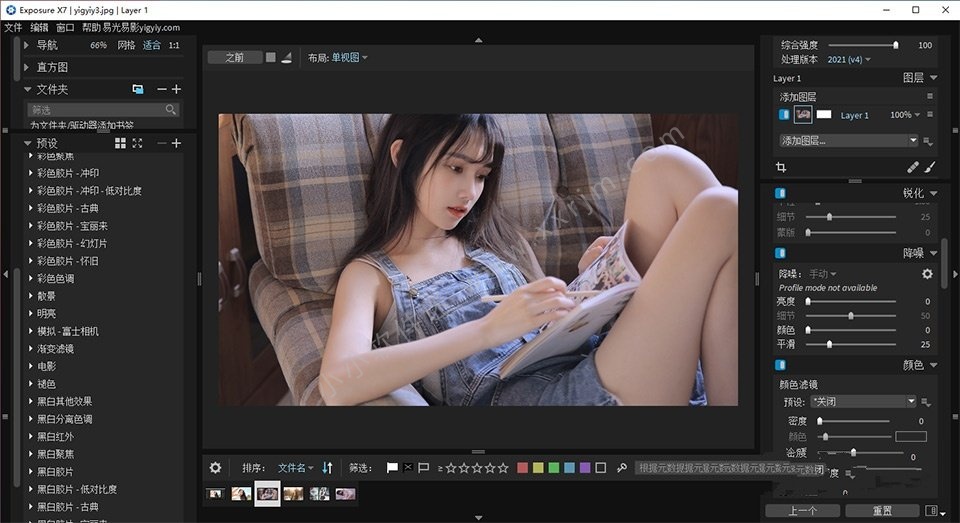Expand presets panel fullscreen icon

(137, 143)
